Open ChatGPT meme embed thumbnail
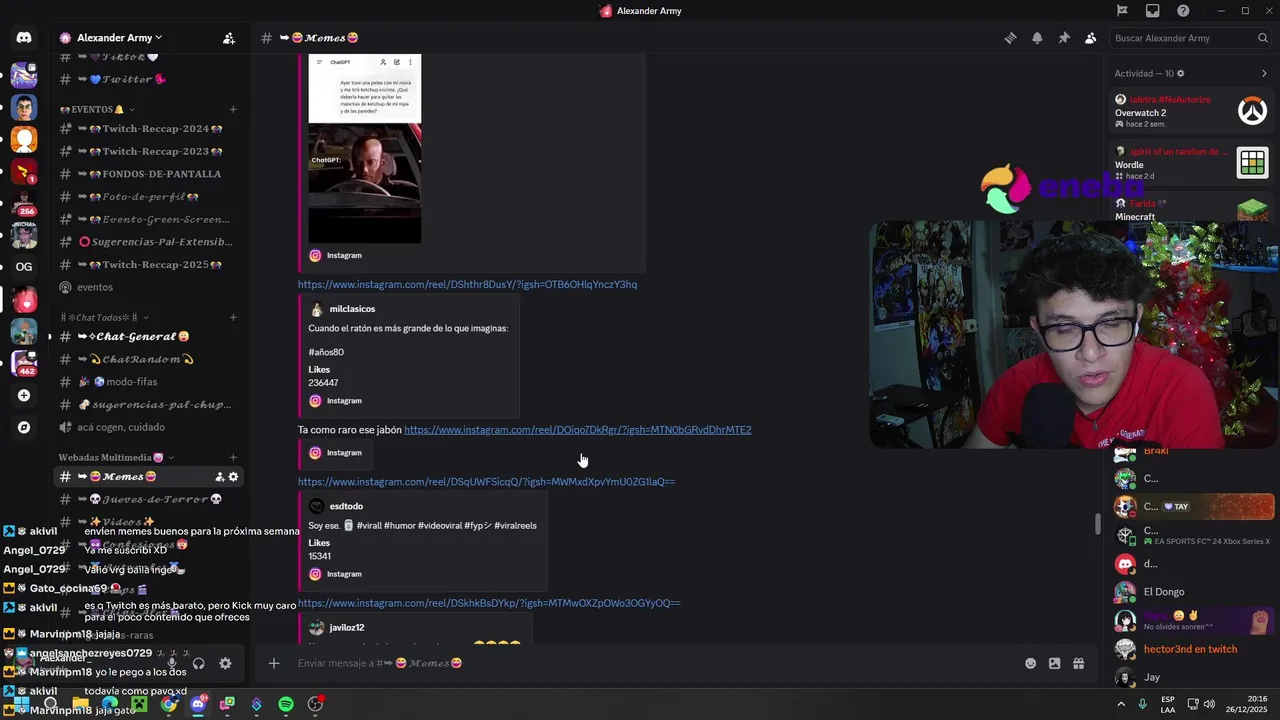Image resolution: width=1280 pixels, height=720 pixels. pos(364,149)
